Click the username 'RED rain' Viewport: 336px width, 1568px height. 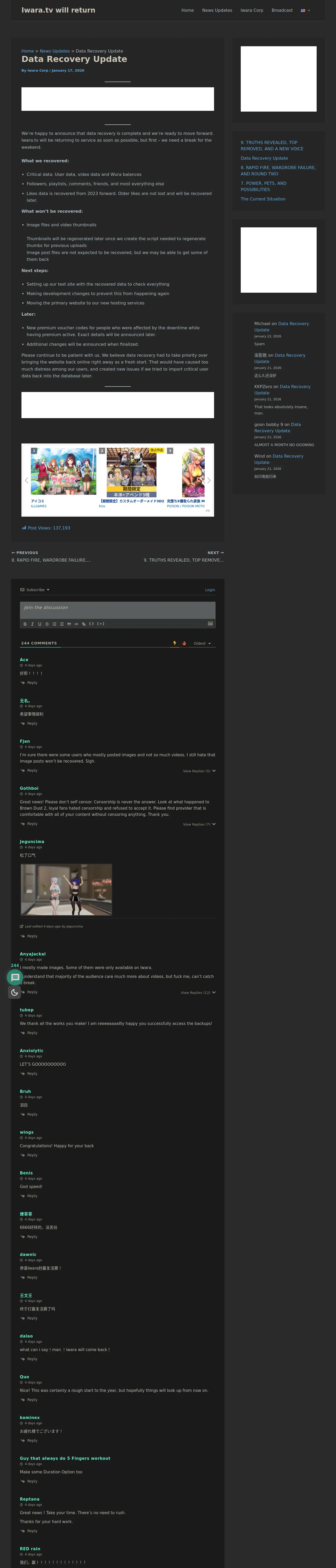[x=30, y=1549]
